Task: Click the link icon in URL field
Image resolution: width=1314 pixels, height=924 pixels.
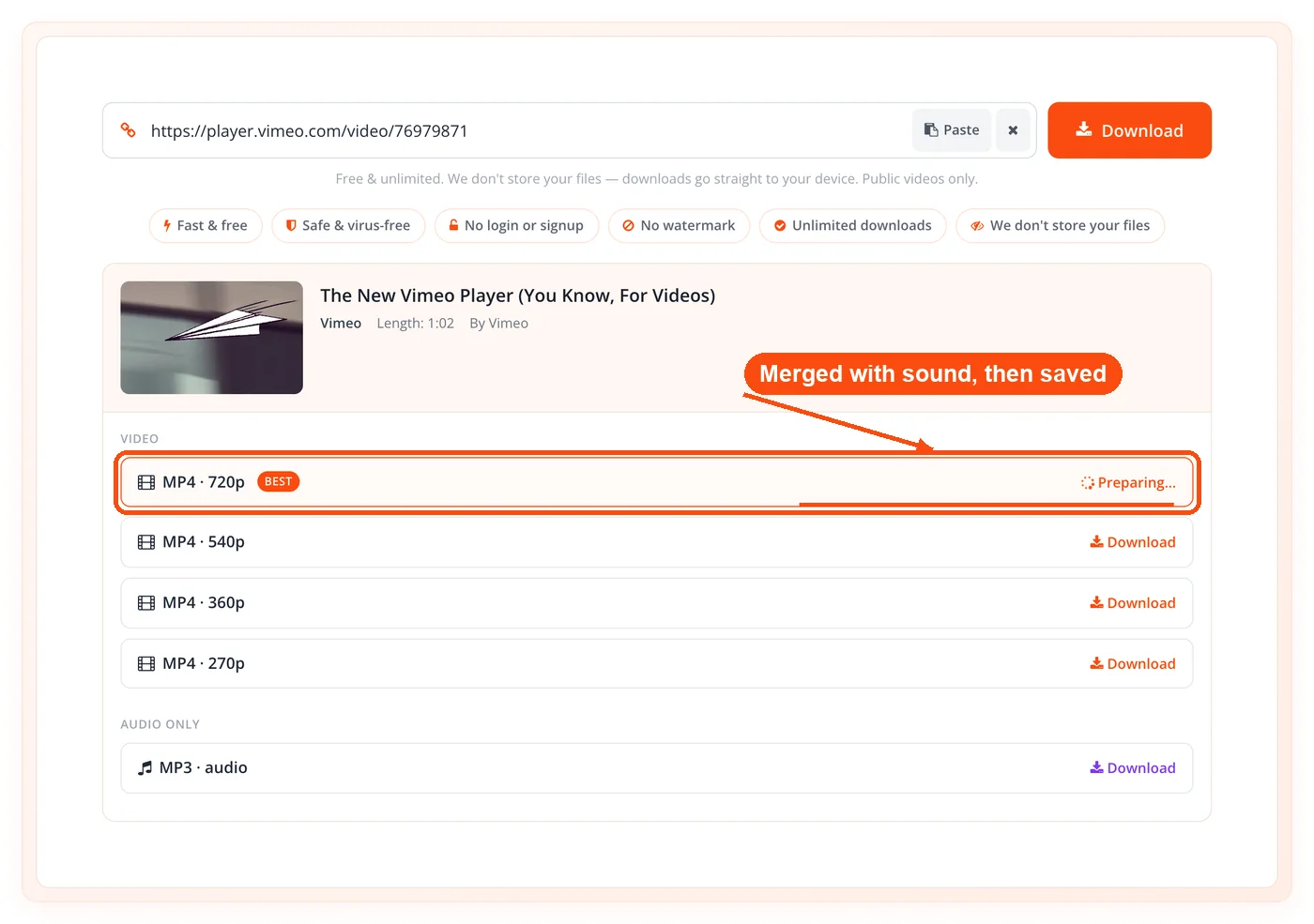Action: coord(129,130)
